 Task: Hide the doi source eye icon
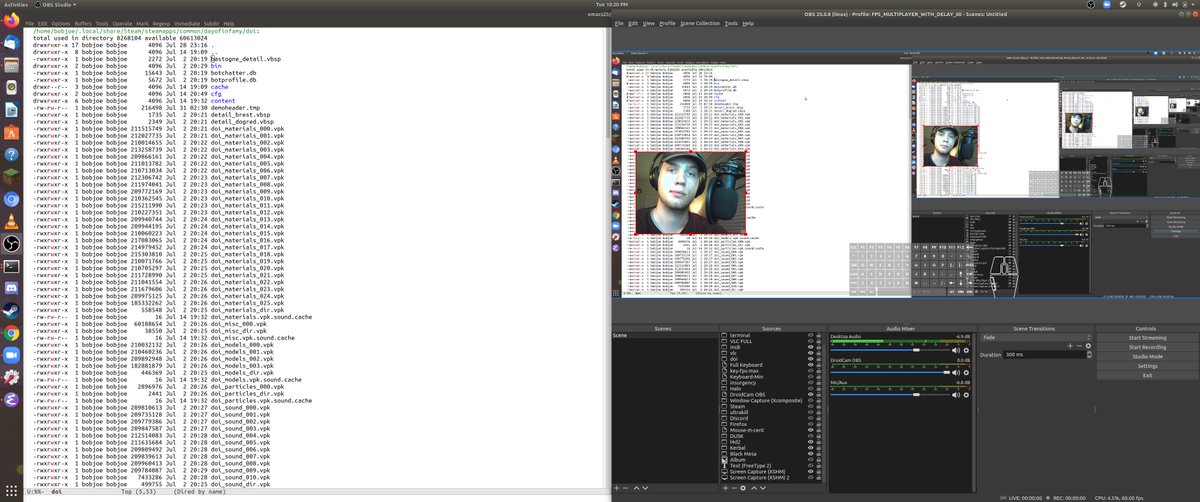click(811, 359)
